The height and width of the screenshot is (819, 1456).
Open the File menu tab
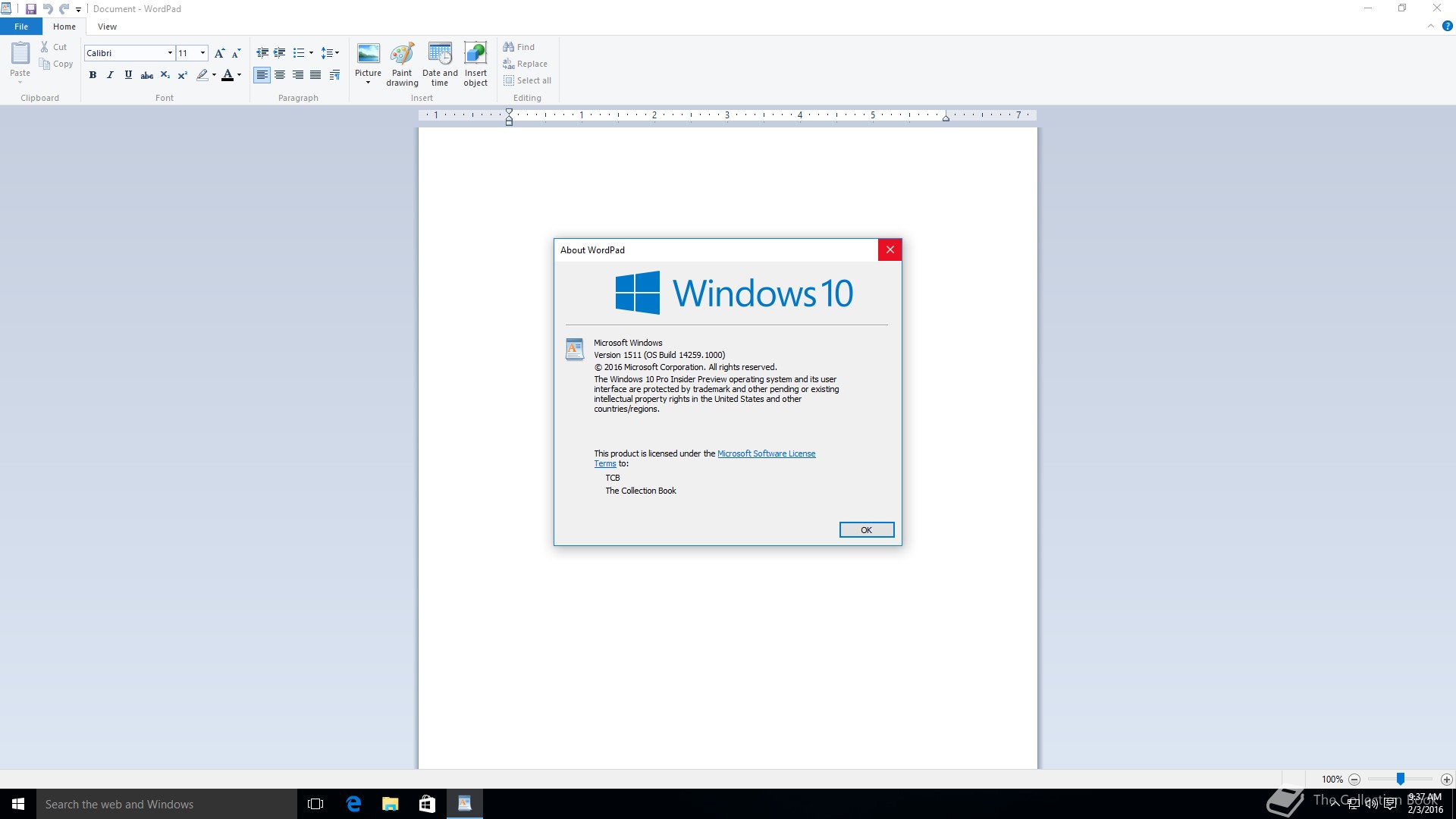(21, 27)
